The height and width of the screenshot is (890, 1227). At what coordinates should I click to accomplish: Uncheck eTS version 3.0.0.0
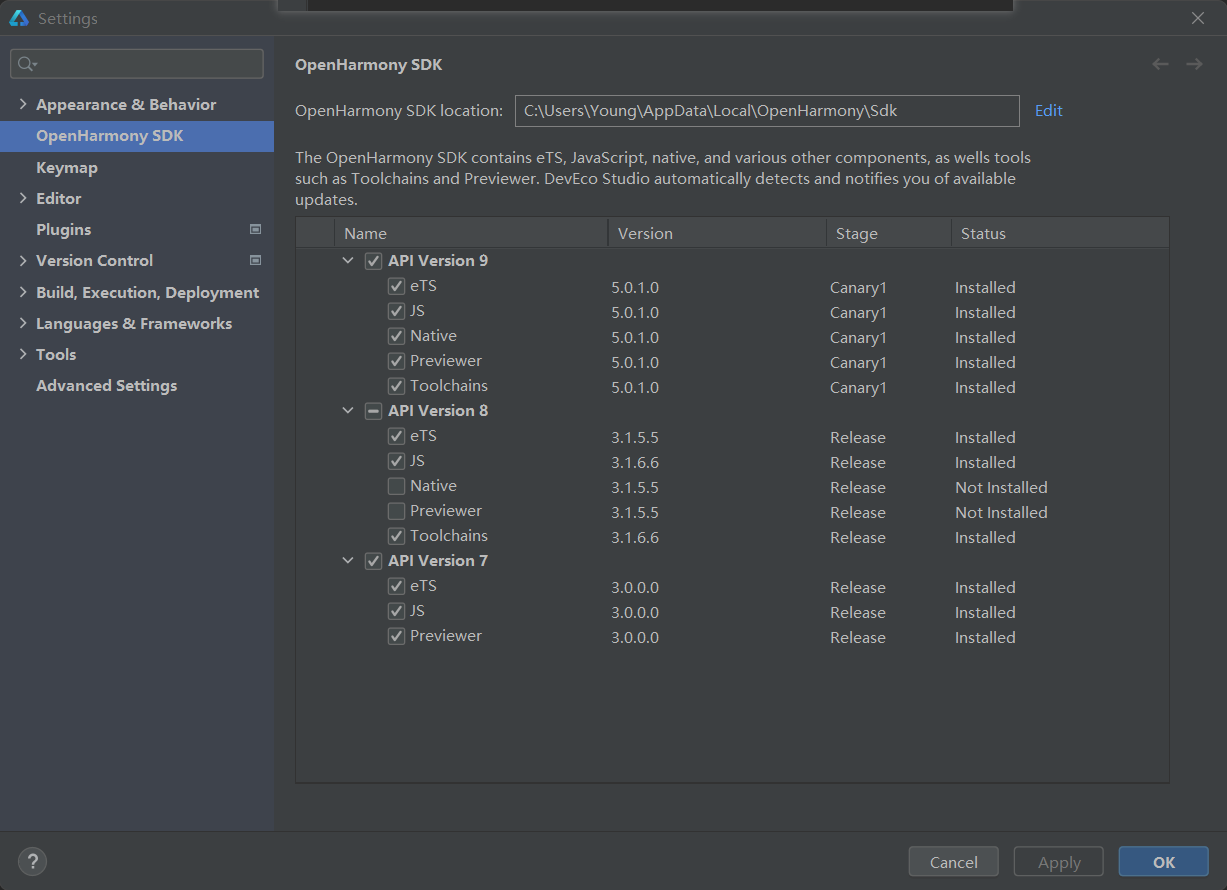pos(396,586)
